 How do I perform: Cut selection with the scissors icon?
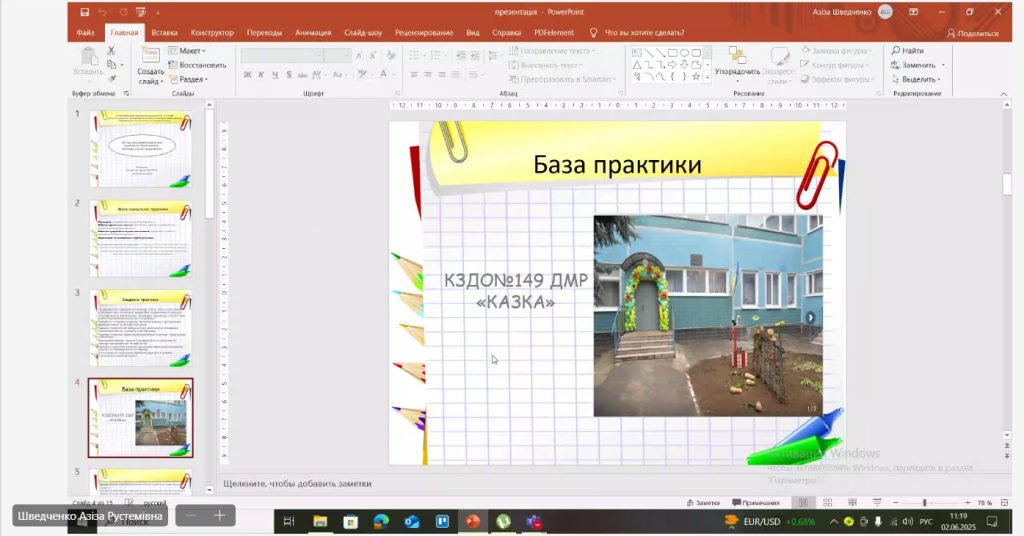pos(111,50)
